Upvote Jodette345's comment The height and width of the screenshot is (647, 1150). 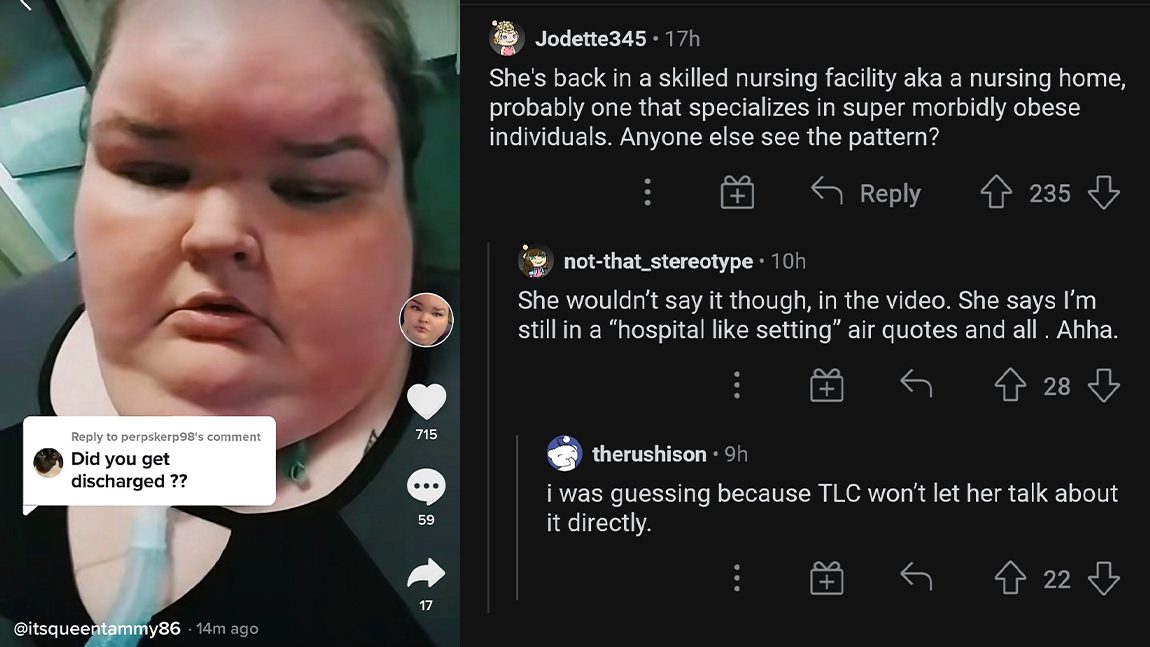996,193
